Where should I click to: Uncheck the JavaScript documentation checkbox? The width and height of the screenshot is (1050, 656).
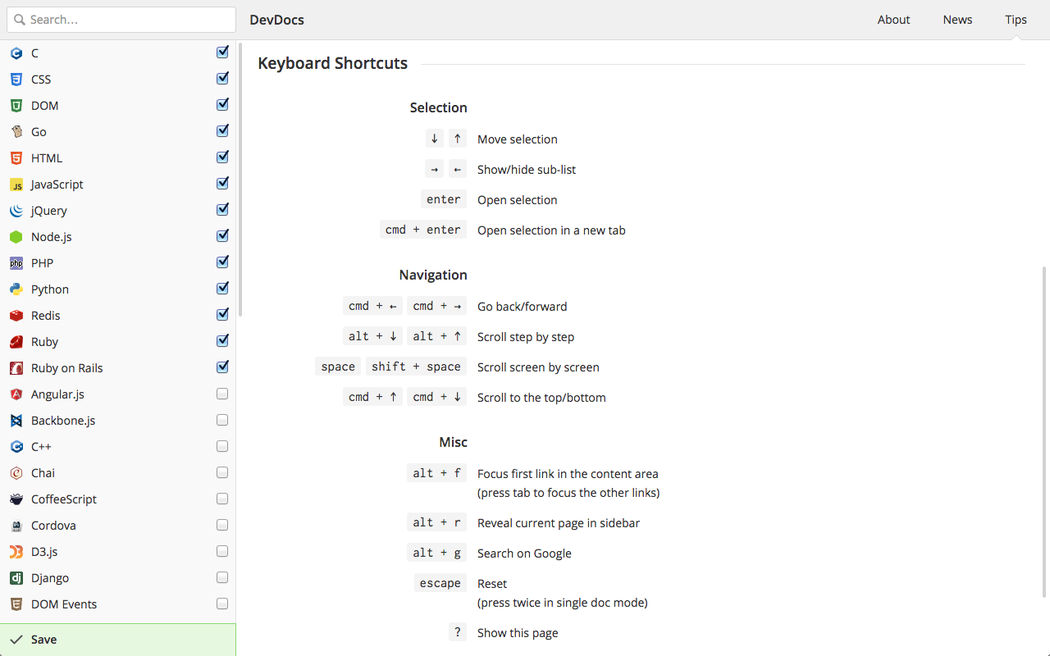tap(222, 183)
